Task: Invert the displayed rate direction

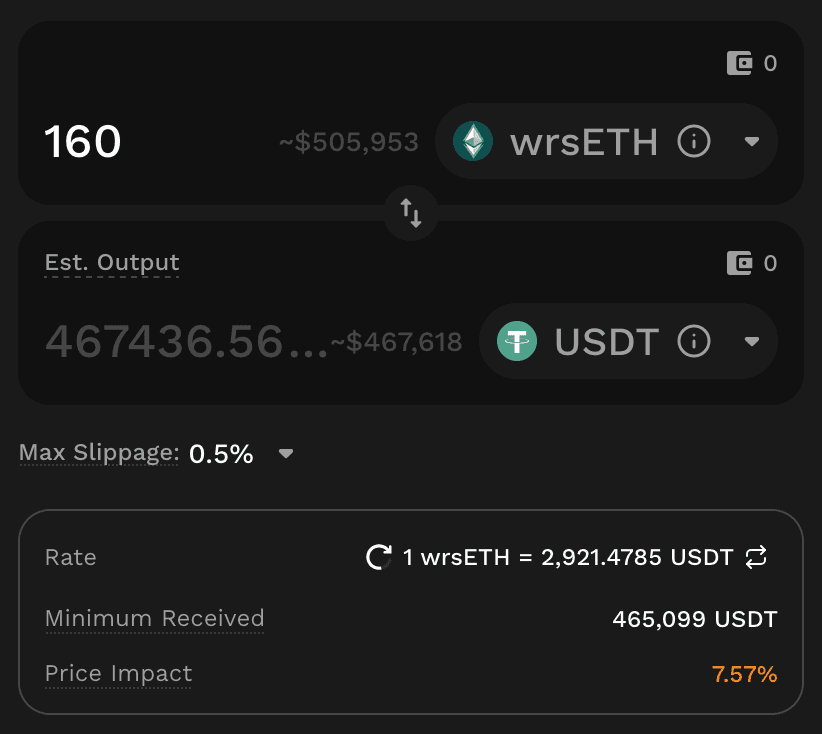Action: click(757, 557)
